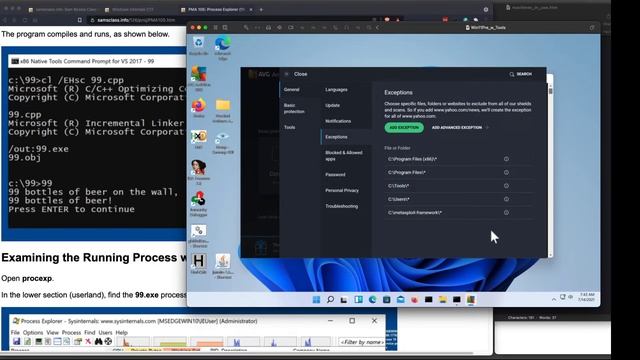Open the Update settings section
The image size is (640, 360).
pyautogui.click(x=332, y=105)
